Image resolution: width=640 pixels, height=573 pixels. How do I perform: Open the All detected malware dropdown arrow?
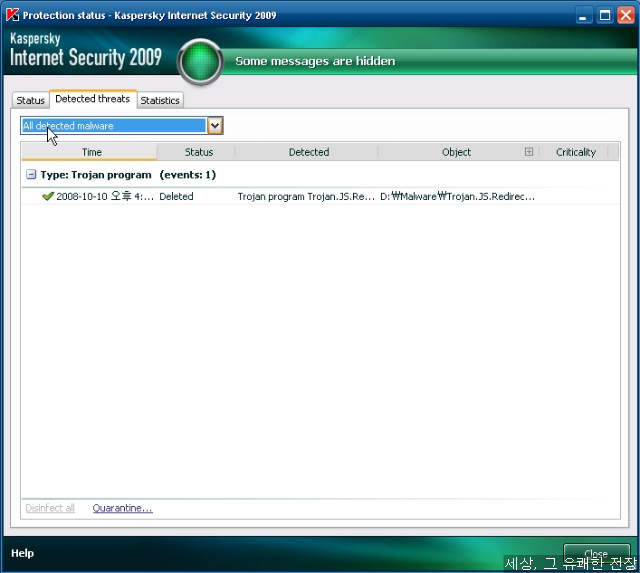pyautogui.click(x=215, y=126)
